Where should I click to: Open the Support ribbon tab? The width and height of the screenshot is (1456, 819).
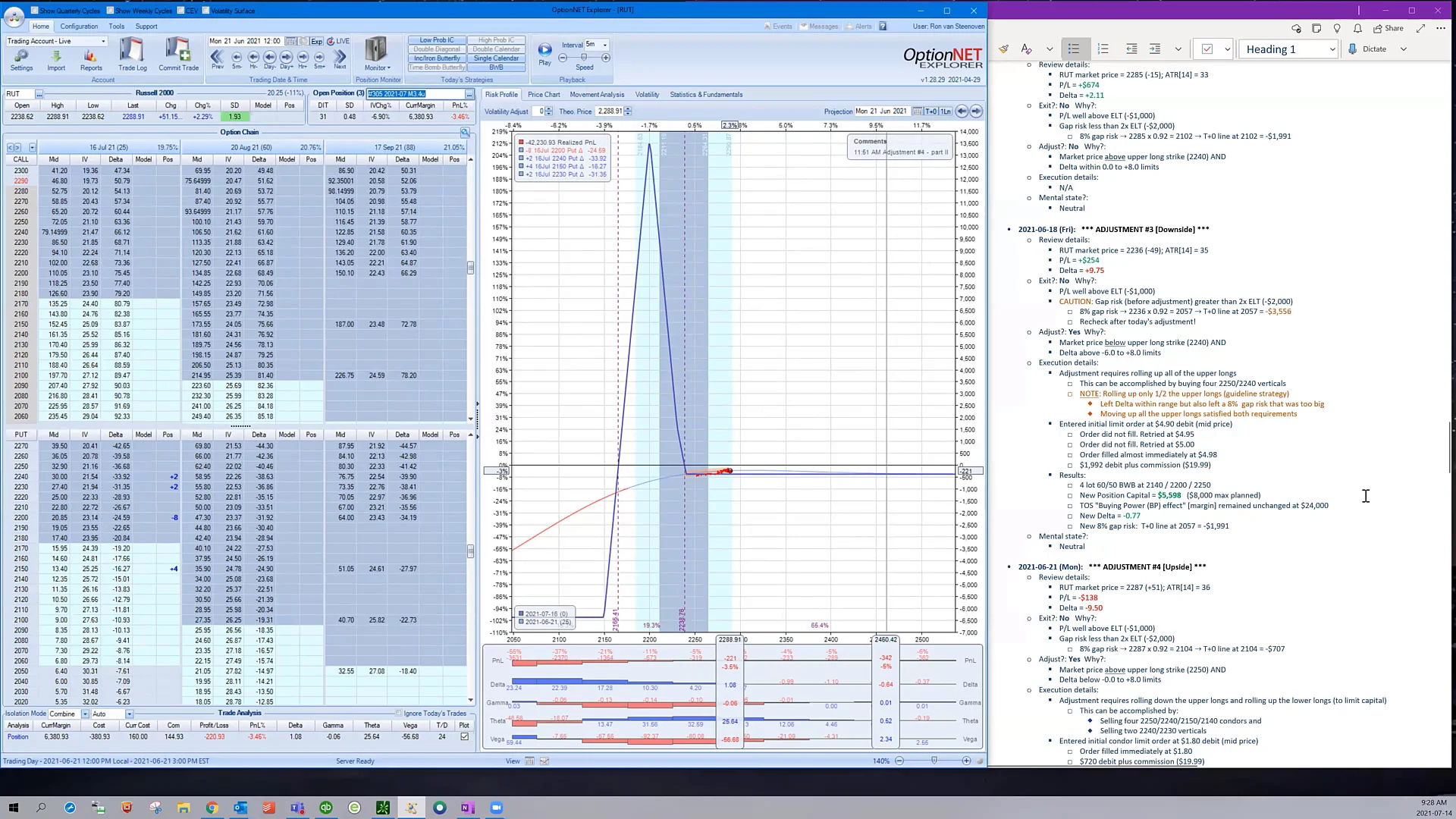point(146,27)
